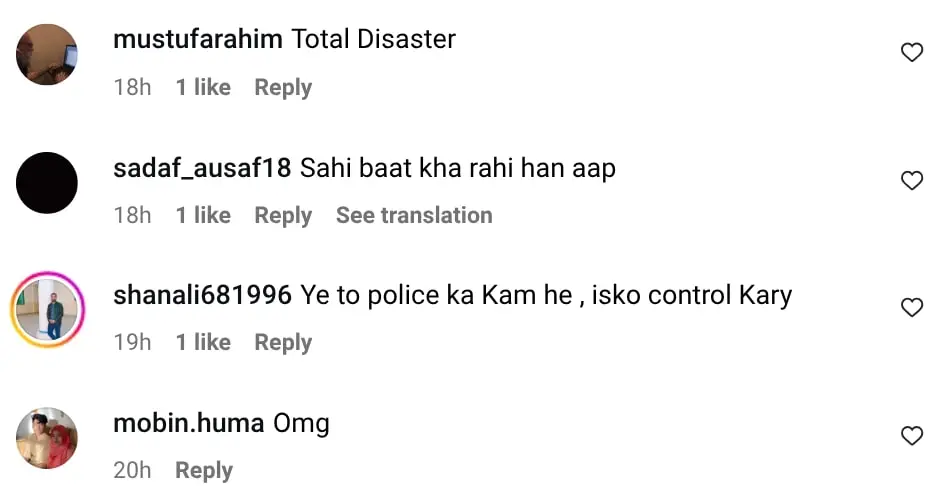
Task: Open mobin.huma's profile picture
Action: pos(47,438)
